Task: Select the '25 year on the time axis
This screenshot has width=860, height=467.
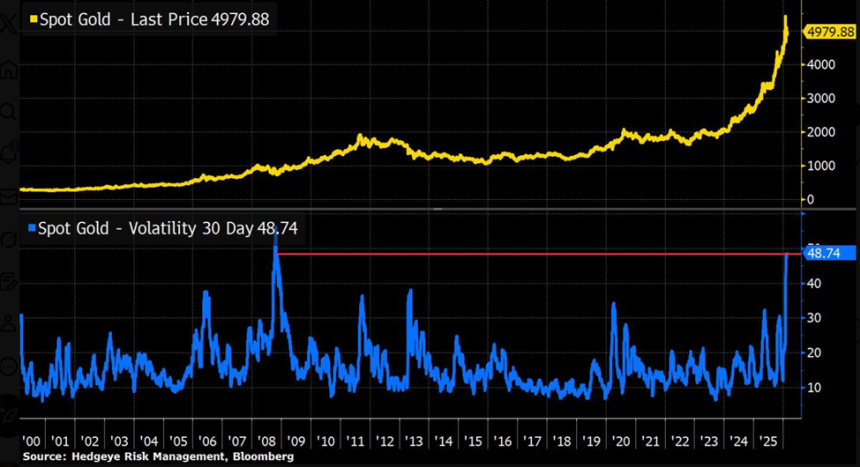Action: click(770, 441)
